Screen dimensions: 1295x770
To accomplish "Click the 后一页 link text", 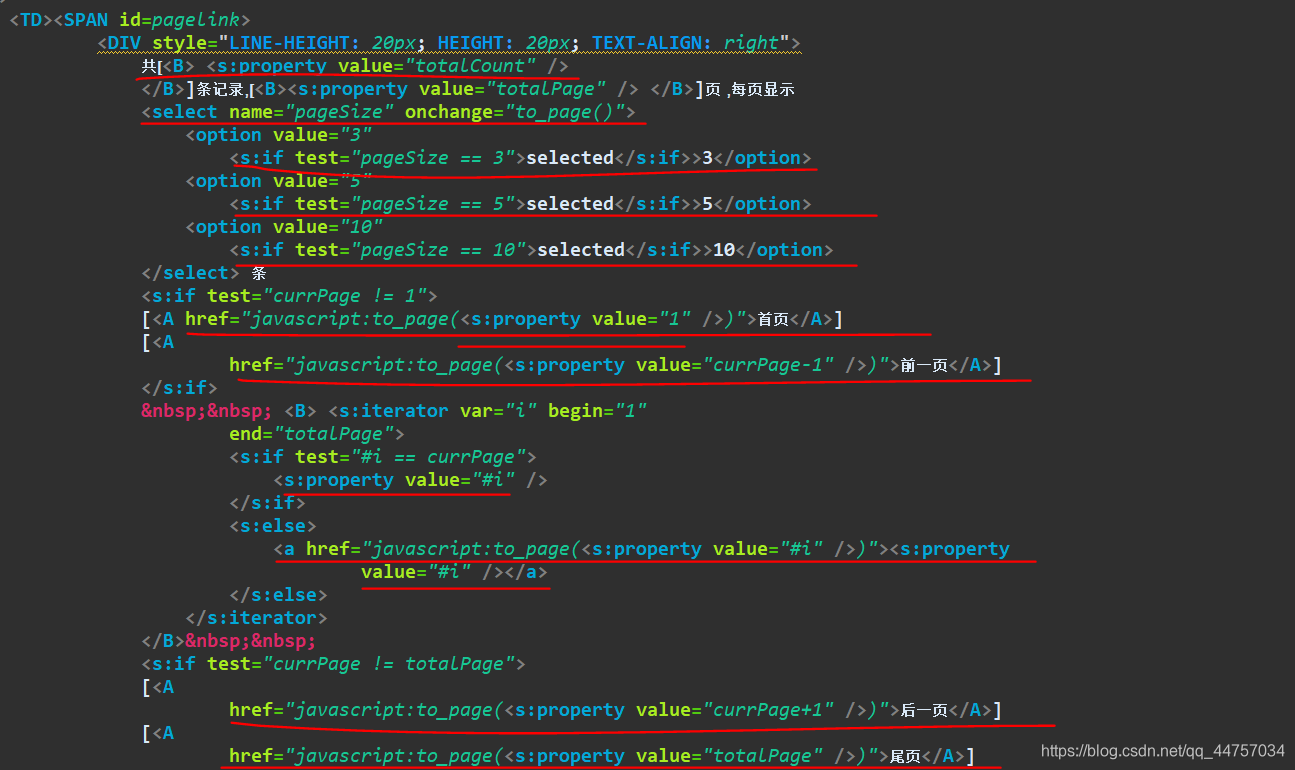I will pos(924,710).
